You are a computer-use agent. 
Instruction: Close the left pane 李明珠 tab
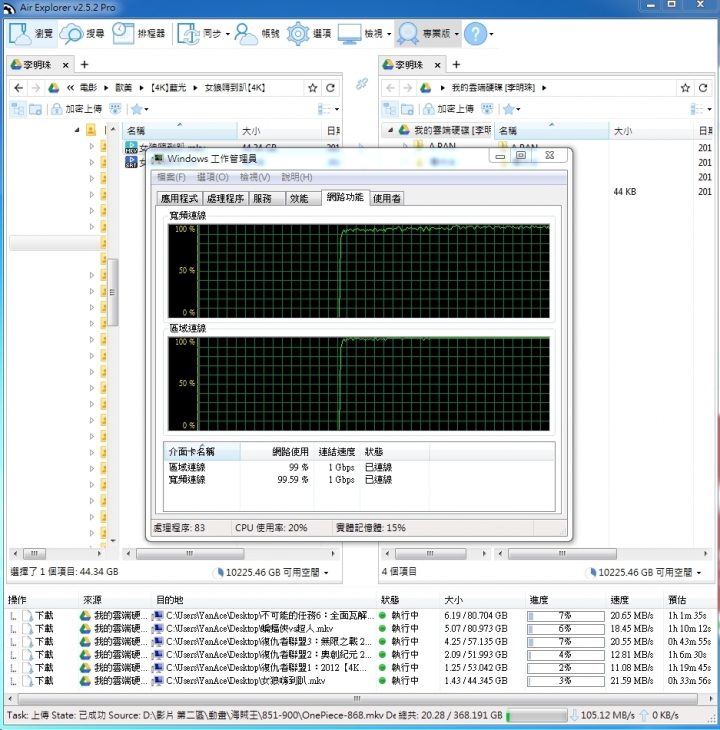point(66,65)
